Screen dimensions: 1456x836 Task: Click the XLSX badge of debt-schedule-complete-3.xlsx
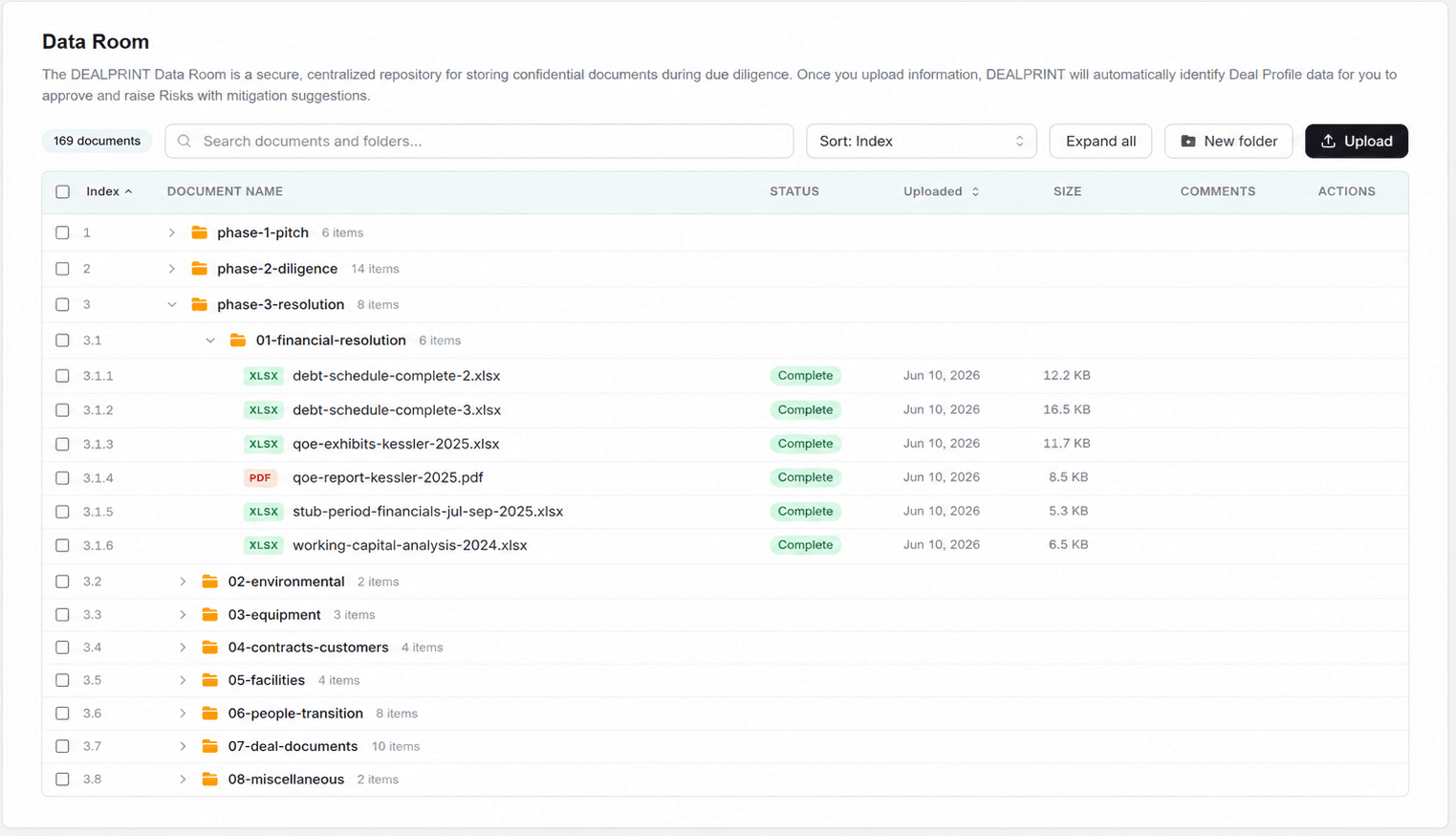[x=263, y=410]
